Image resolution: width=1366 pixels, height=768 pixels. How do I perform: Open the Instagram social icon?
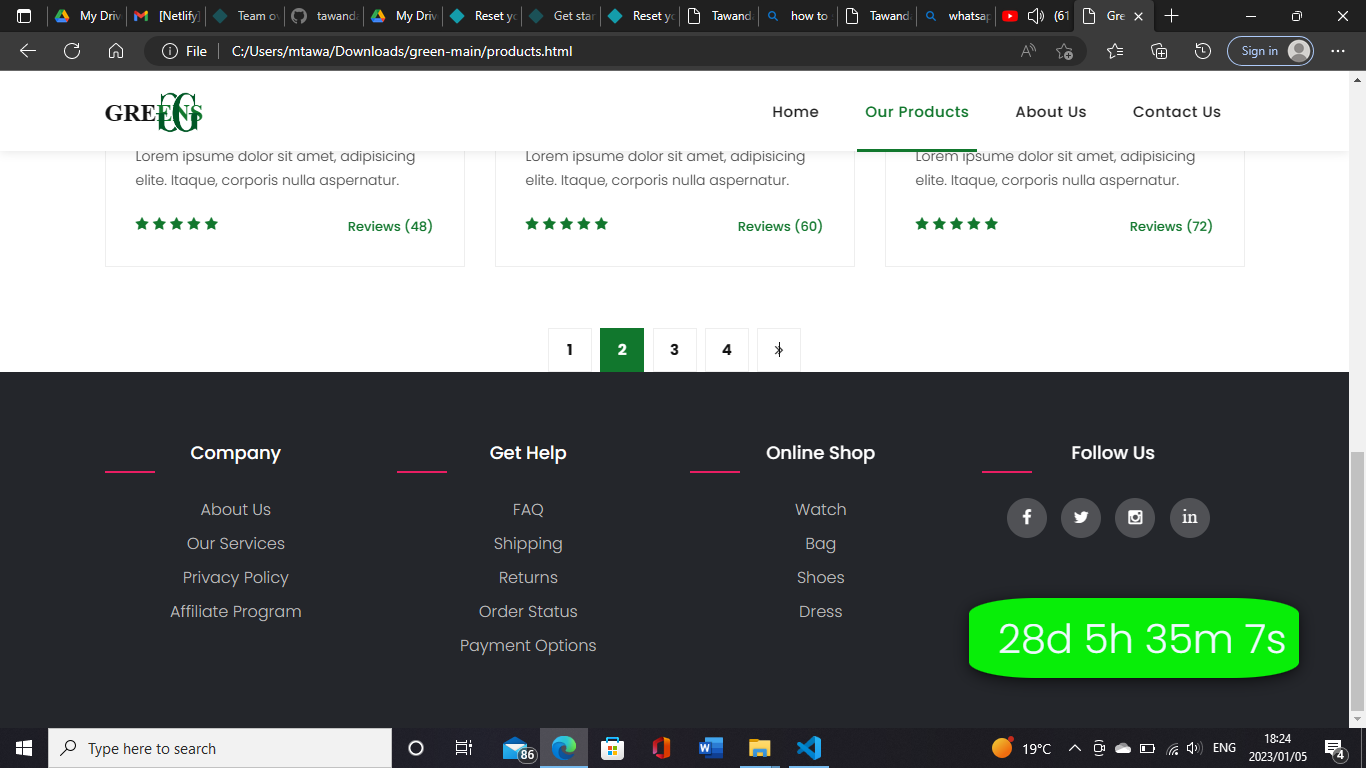coord(1135,518)
